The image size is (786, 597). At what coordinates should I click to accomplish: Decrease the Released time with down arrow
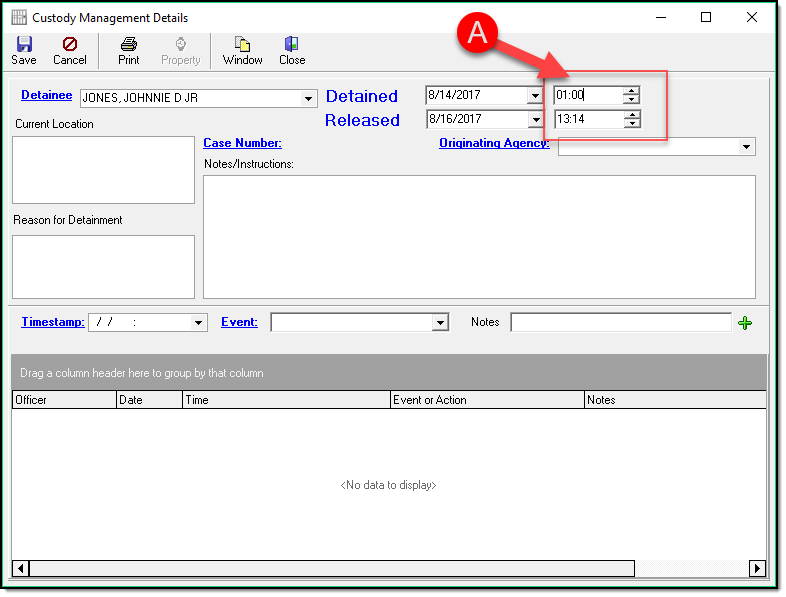tap(631, 124)
